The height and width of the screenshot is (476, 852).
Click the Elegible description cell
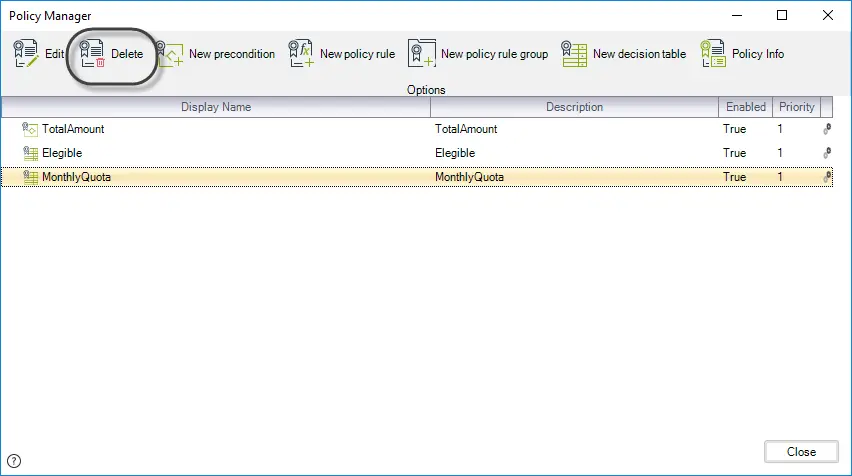pyautogui.click(x=455, y=153)
